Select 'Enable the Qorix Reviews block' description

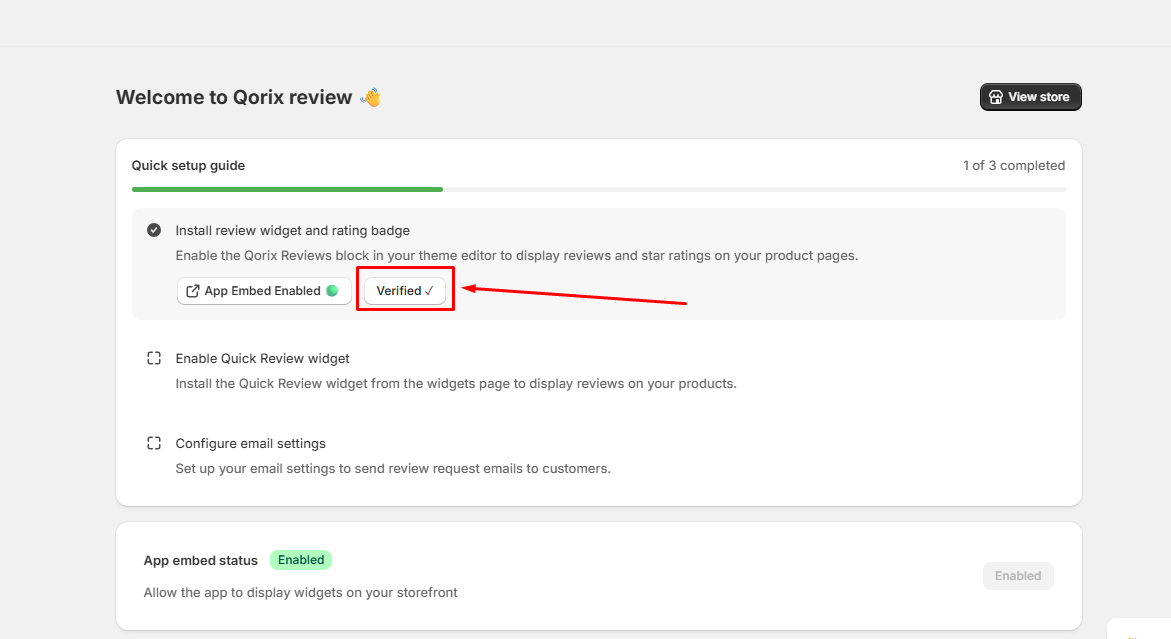(517, 255)
